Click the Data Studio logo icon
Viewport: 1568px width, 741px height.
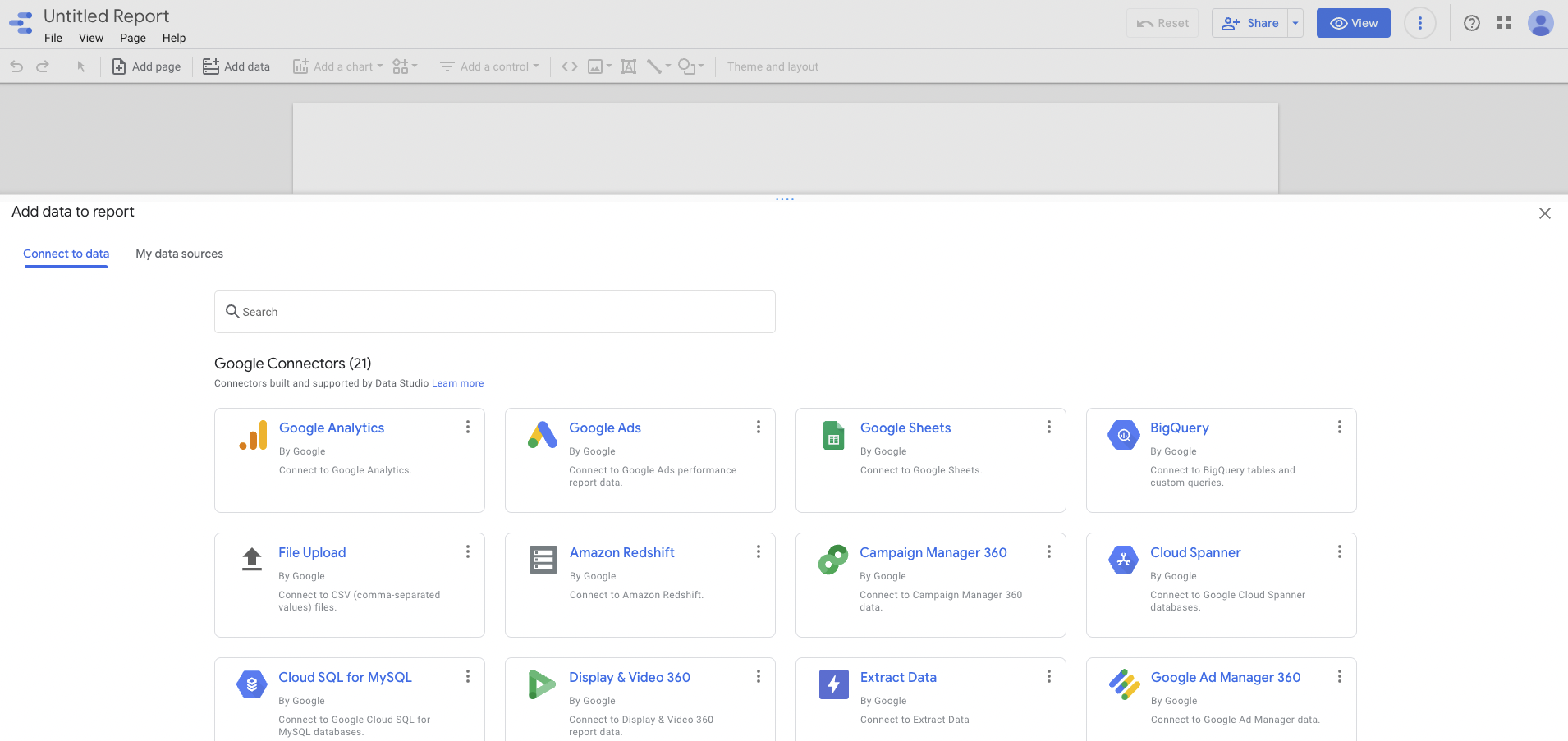[21, 23]
